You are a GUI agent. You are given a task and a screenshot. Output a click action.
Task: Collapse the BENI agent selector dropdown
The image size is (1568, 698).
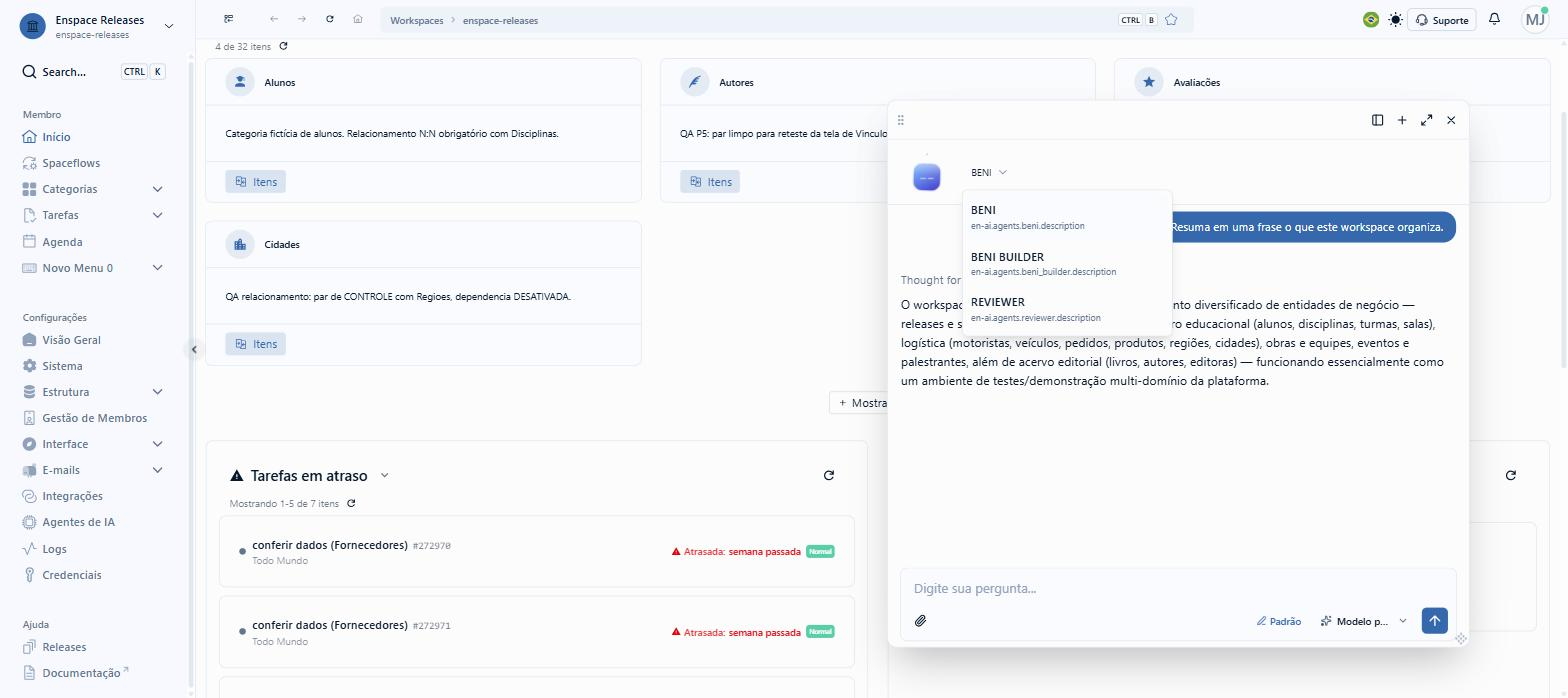(989, 173)
